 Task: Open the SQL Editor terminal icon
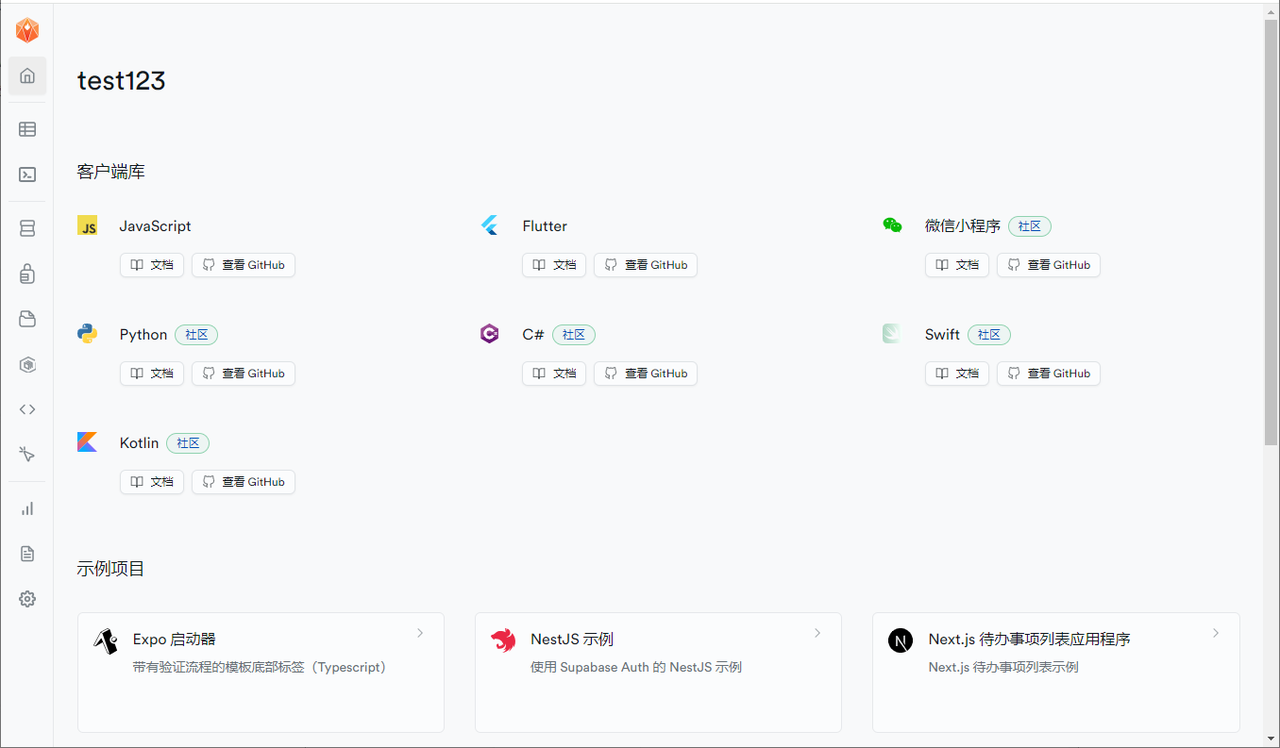[27, 174]
